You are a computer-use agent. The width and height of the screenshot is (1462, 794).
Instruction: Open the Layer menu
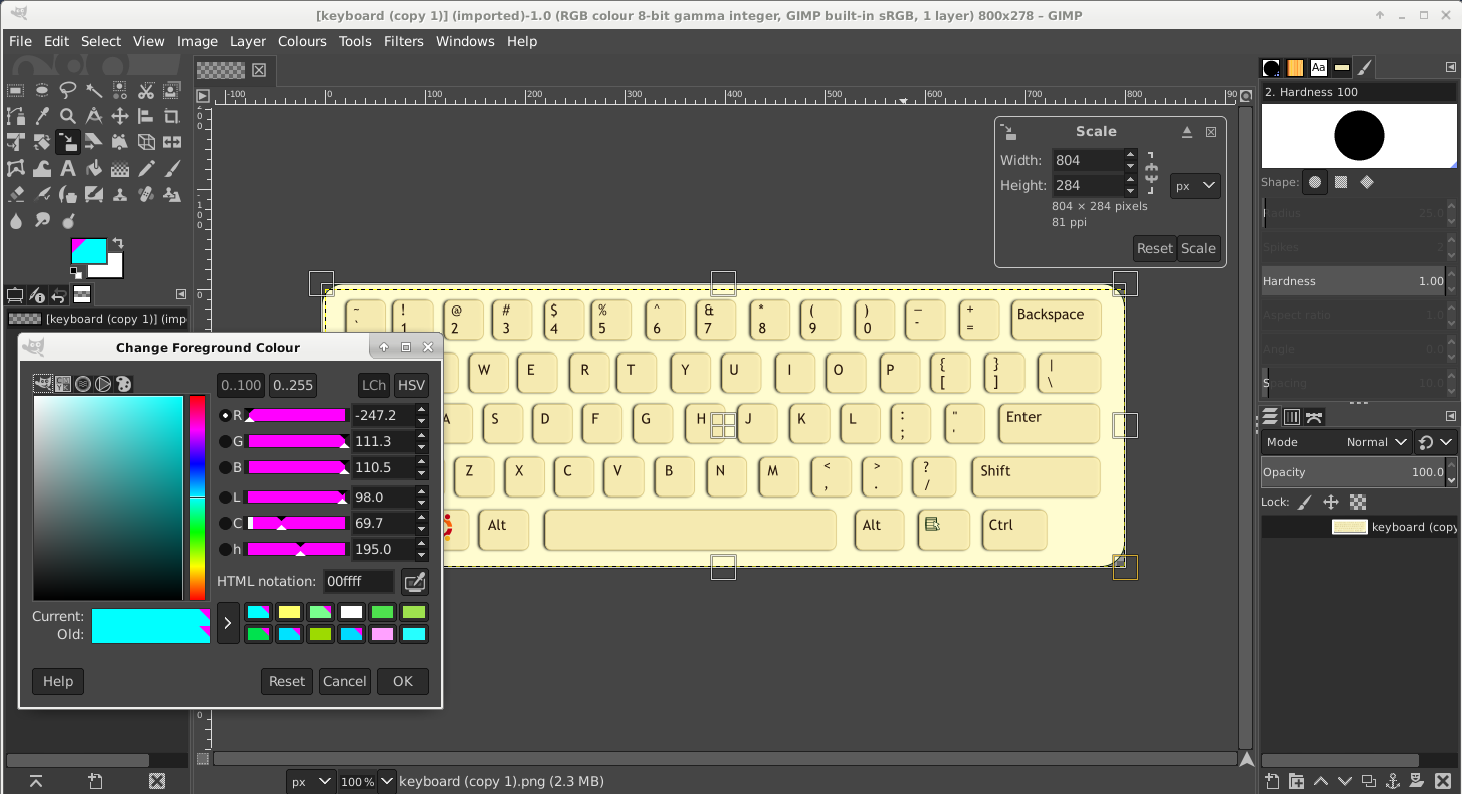[248, 41]
